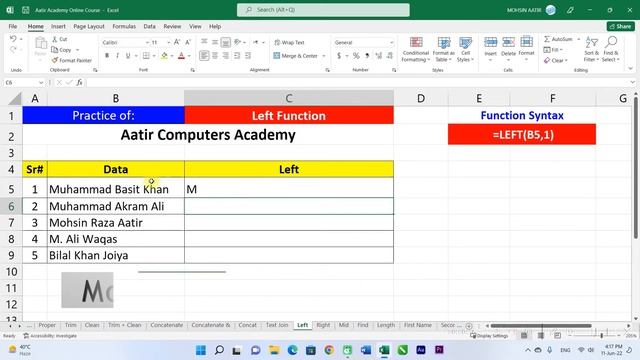Click the Cut icon in Clipboard
This screenshot has width=640, height=360.
coord(60,39)
